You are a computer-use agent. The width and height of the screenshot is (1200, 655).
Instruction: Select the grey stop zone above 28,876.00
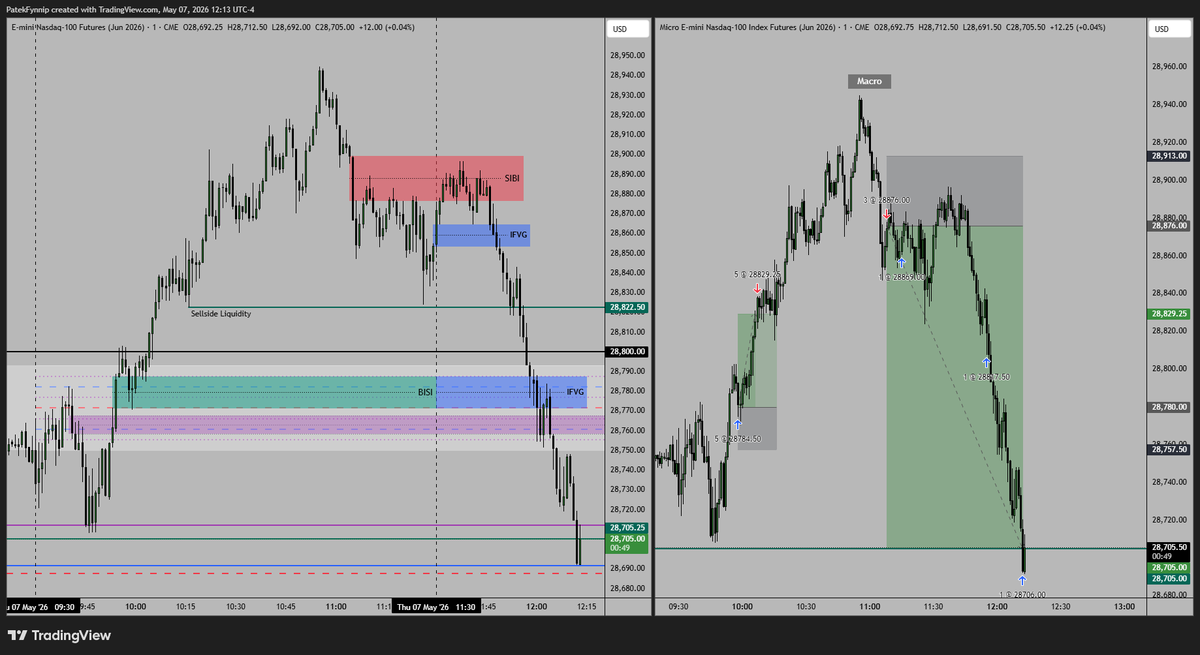point(954,191)
